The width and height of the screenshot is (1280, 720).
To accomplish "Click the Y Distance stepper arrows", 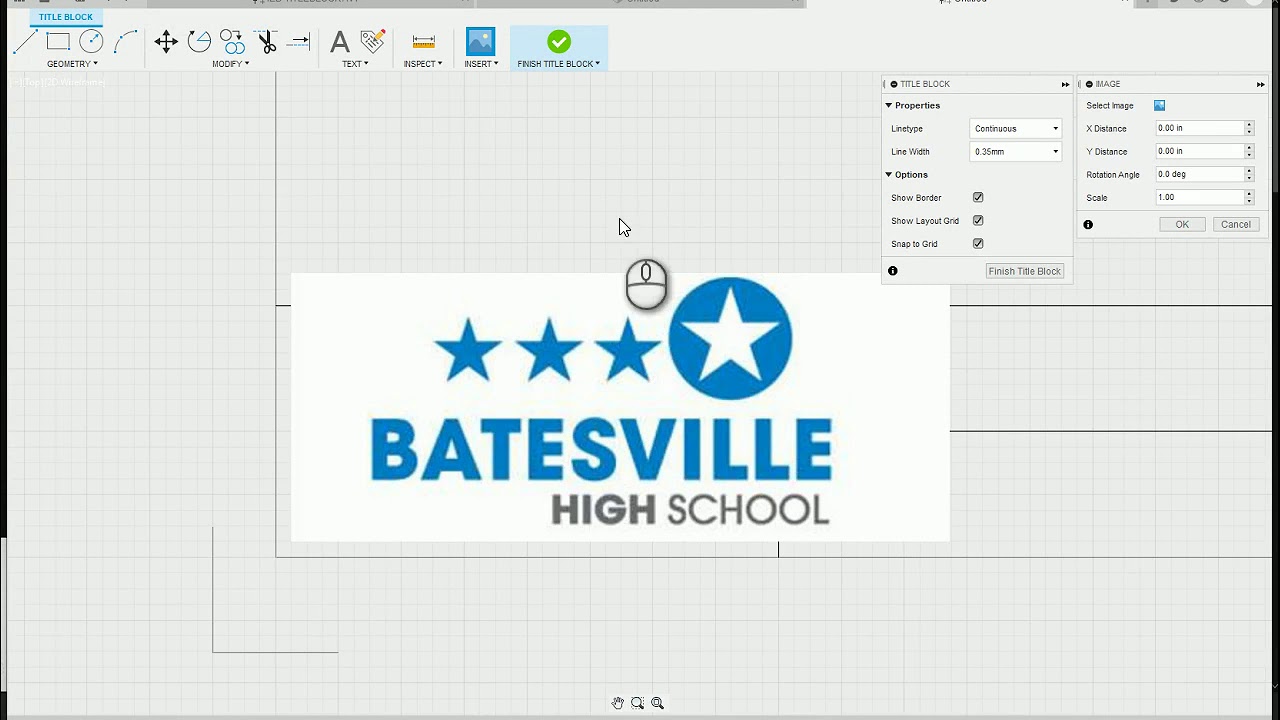I will tap(1249, 151).
